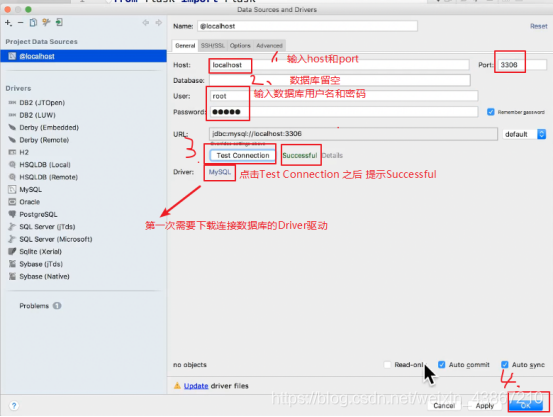
Task: Click the help question mark icon
Action: 14,406
